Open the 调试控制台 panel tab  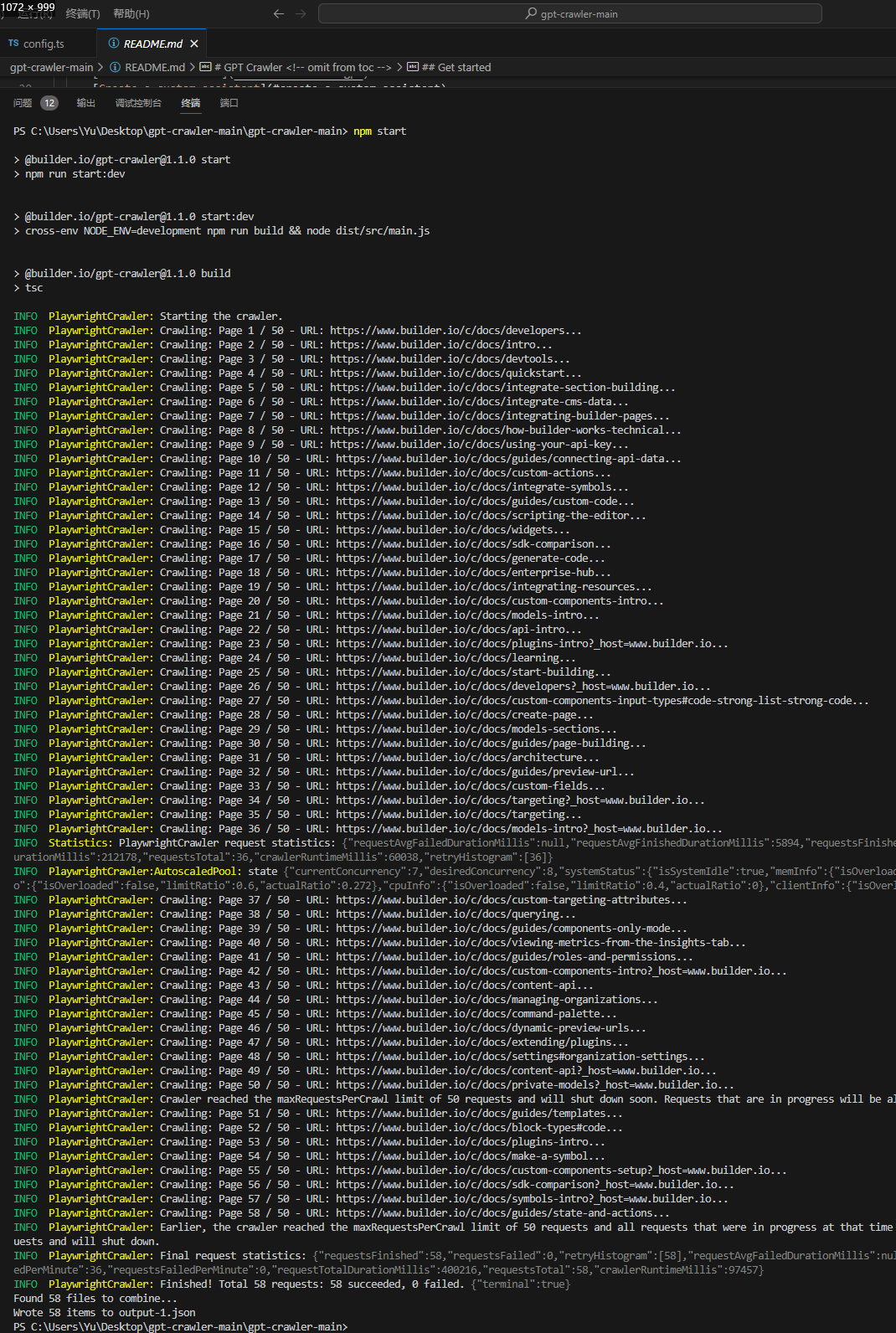point(138,103)
